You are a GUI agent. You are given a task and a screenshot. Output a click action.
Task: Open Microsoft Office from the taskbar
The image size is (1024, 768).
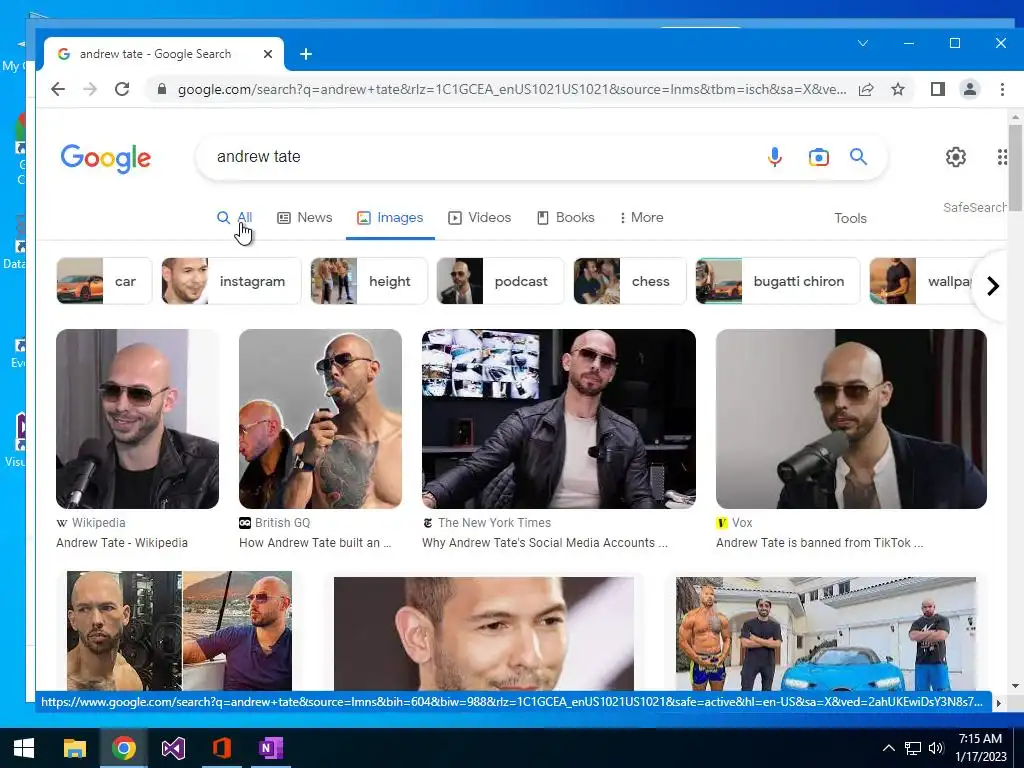221,748
